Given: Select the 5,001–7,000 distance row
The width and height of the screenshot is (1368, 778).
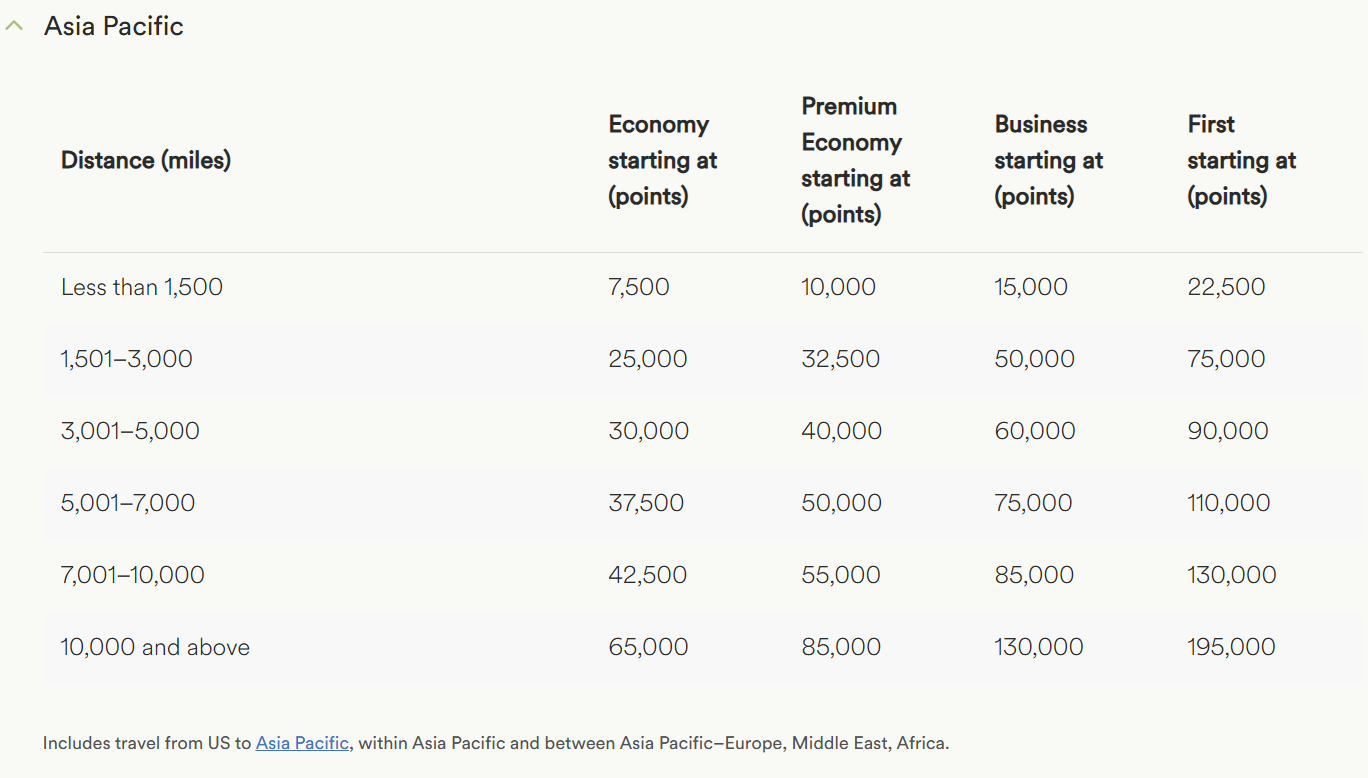Looking at the screenshot, I should click(702, 503).
